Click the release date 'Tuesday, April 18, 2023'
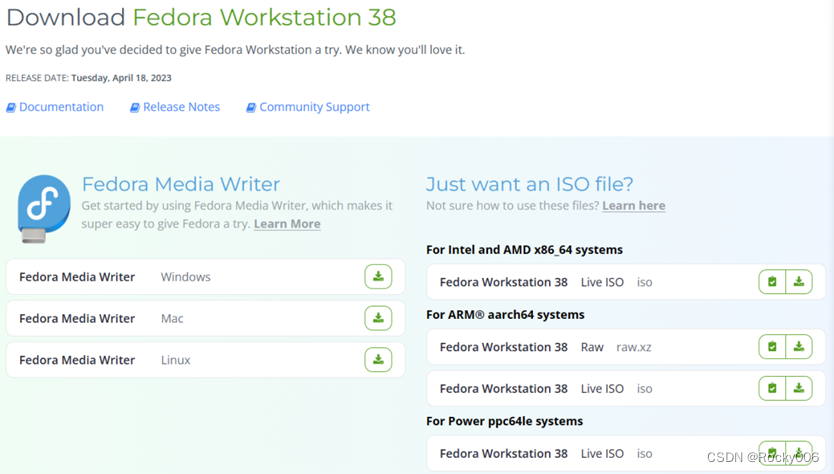This screenshot has height=474, width=834. pos(121,78)
